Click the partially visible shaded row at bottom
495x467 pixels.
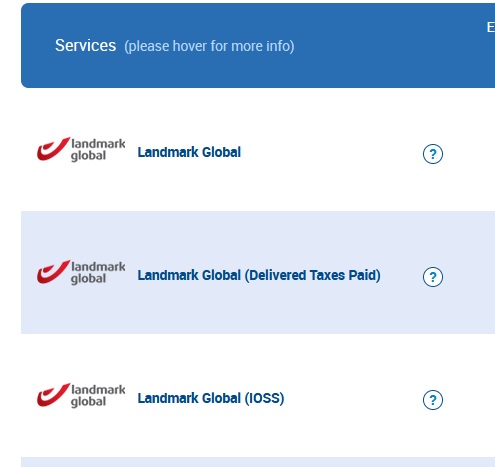point(258,462)
